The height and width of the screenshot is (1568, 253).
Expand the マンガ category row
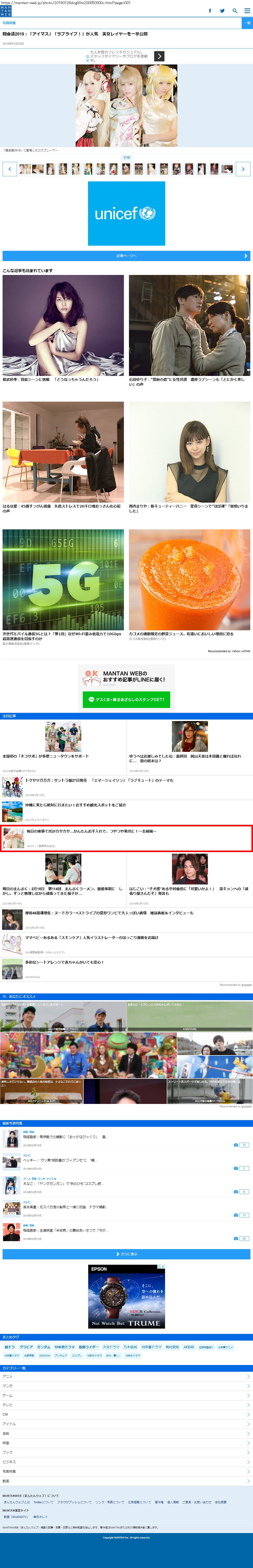[x=126, y=1386]
